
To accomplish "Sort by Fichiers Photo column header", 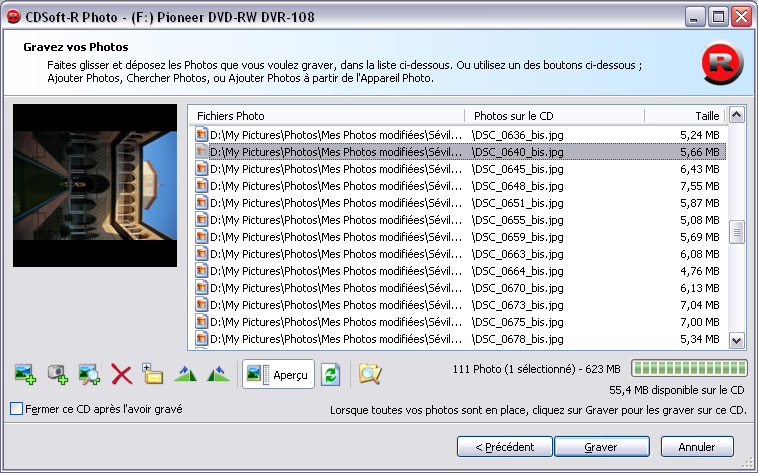I will 327,116.
